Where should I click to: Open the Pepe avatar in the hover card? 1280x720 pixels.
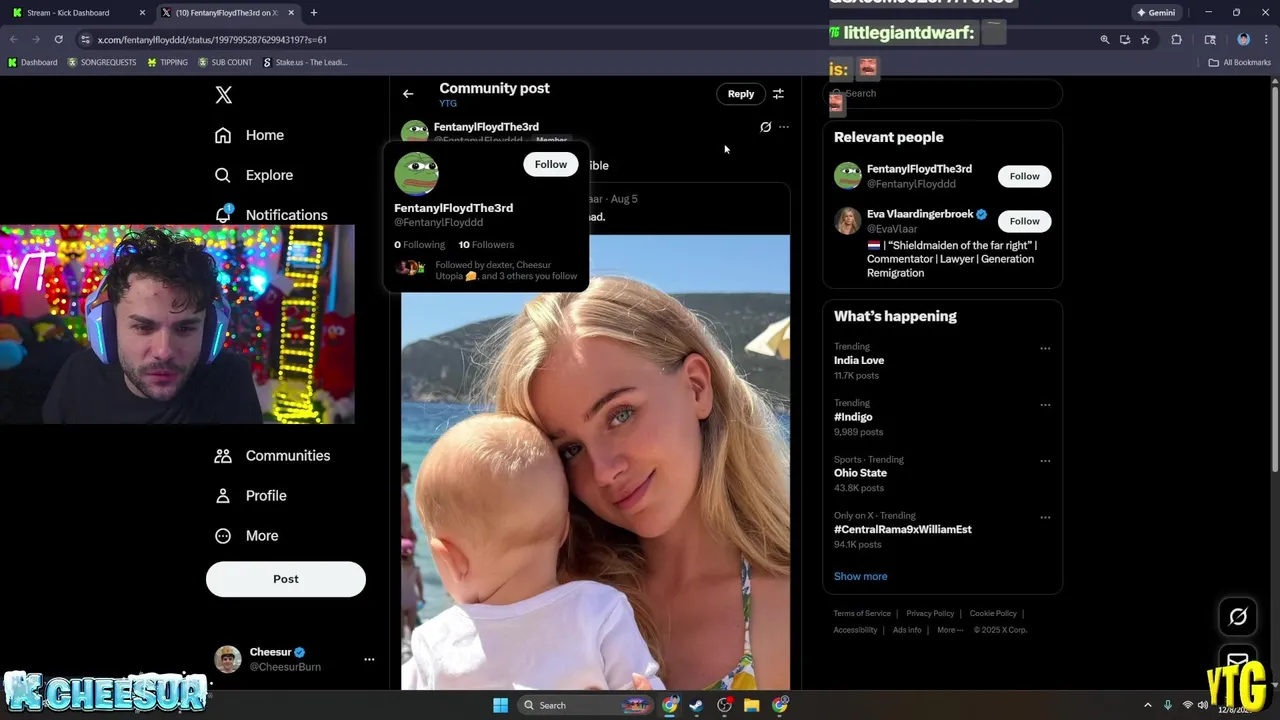pos(417,173)
